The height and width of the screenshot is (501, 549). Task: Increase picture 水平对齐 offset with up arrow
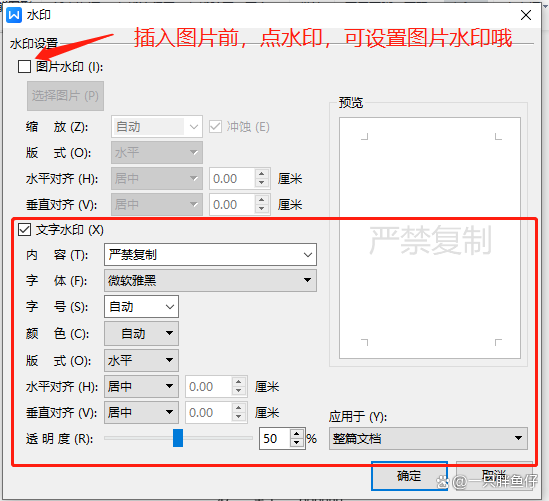click(262, 174)
